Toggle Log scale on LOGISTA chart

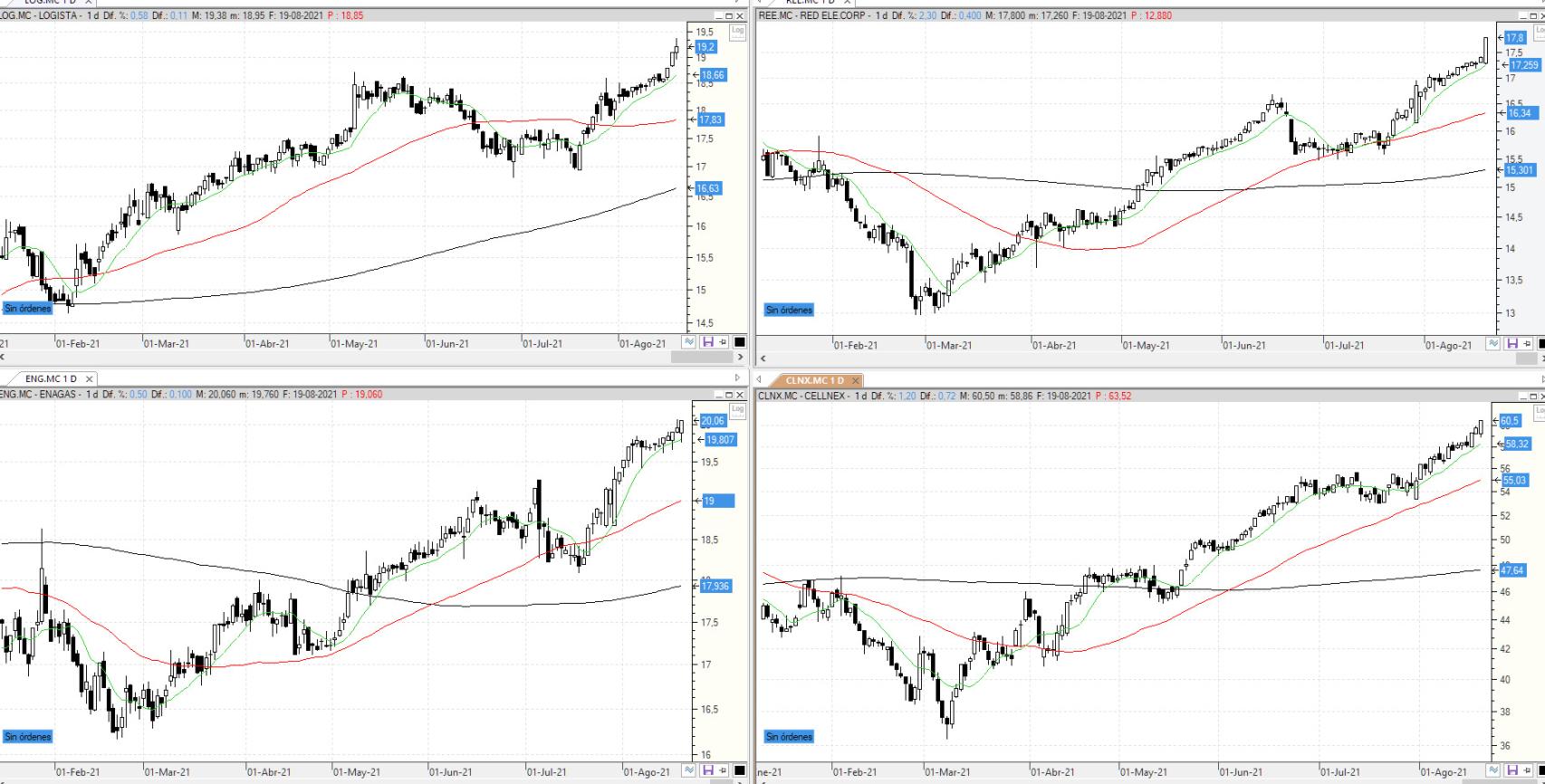click(x=737, y=31)
